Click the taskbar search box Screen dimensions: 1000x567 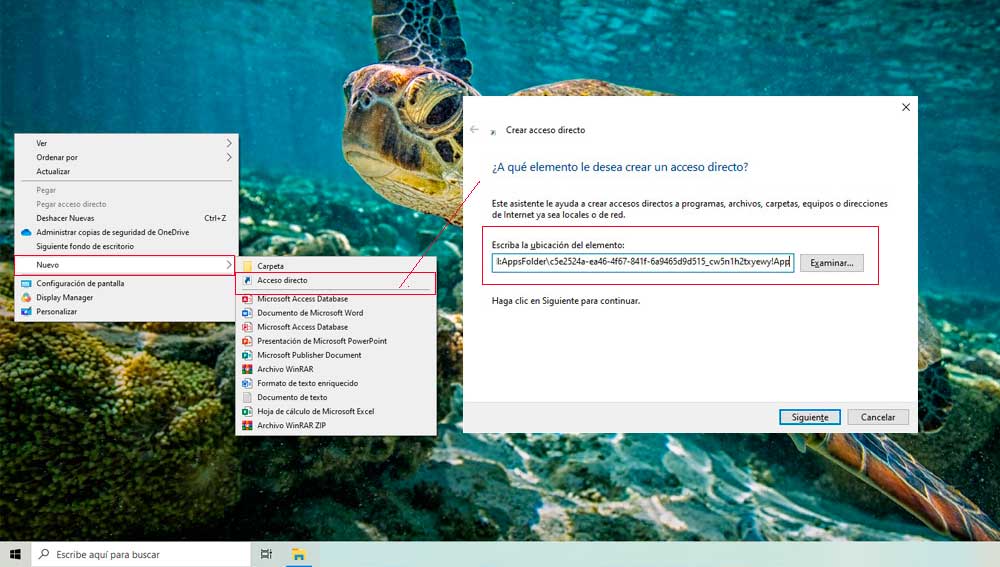pyautogui.click(x=141, y=554)
